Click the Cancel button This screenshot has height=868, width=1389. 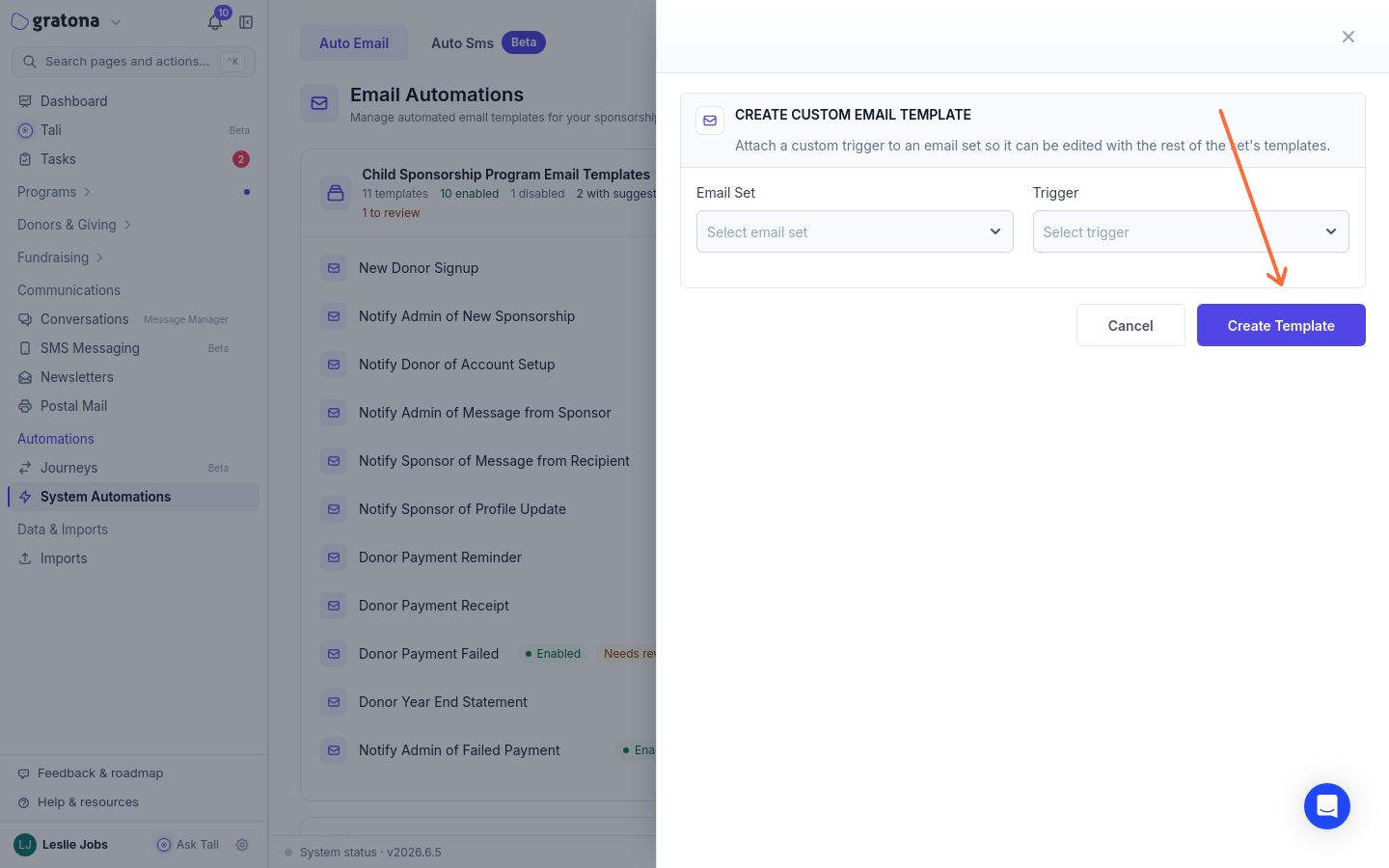[x=1130, y=325]
